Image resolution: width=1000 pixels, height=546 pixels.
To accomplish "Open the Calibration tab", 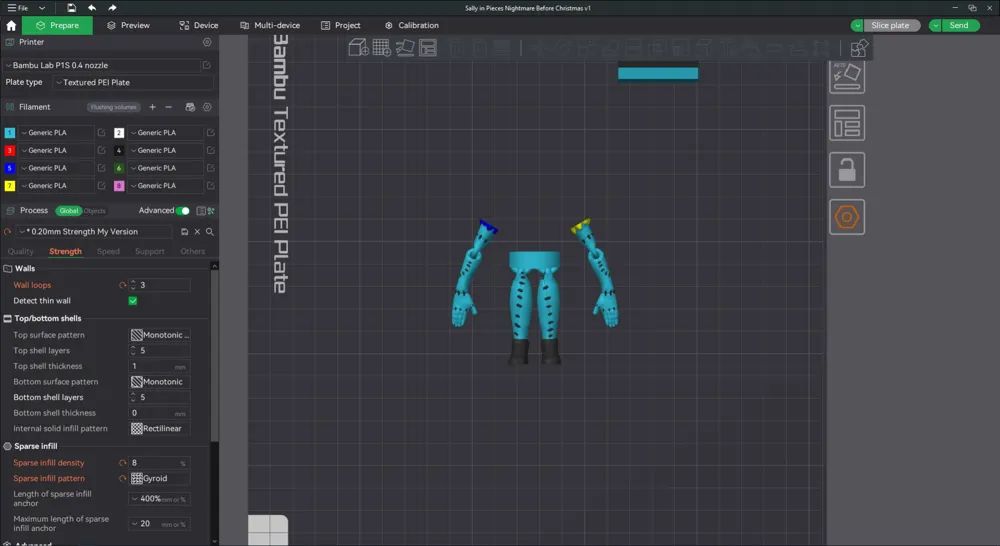I will click(412, 26).
